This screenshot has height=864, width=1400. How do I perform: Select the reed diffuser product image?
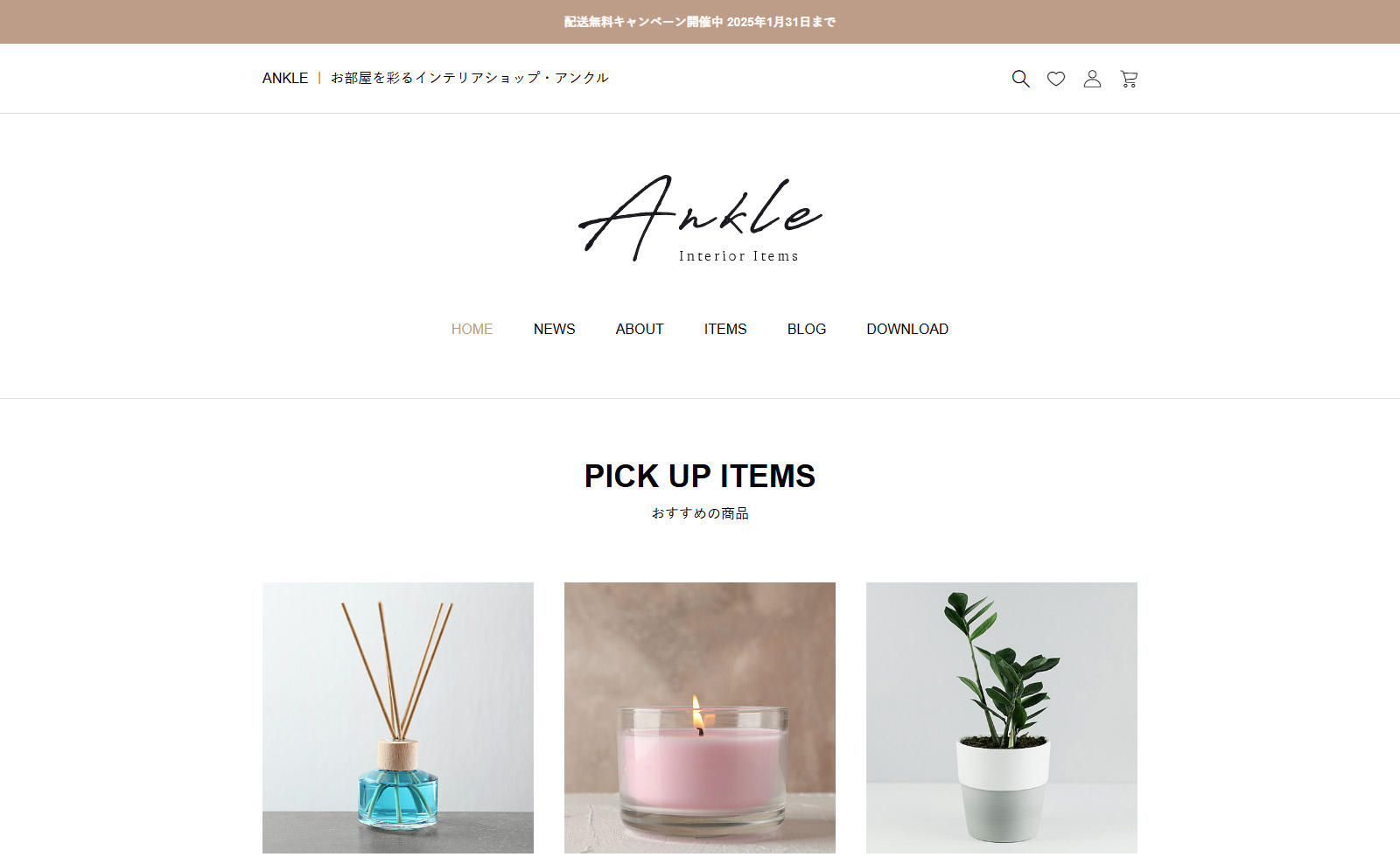click(398, 718)
